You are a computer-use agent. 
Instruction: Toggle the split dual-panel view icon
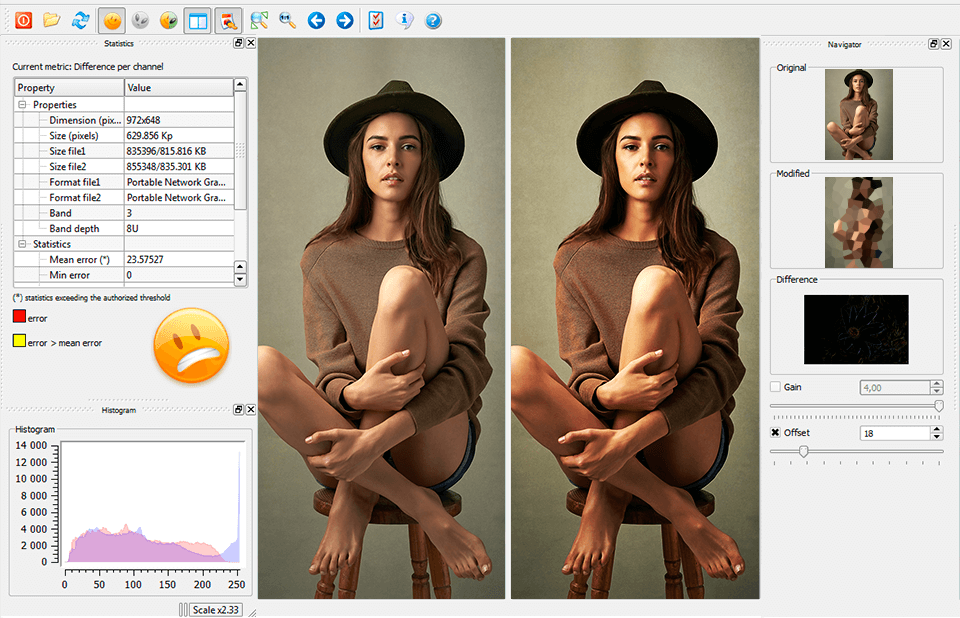click(x=198, y=20)
